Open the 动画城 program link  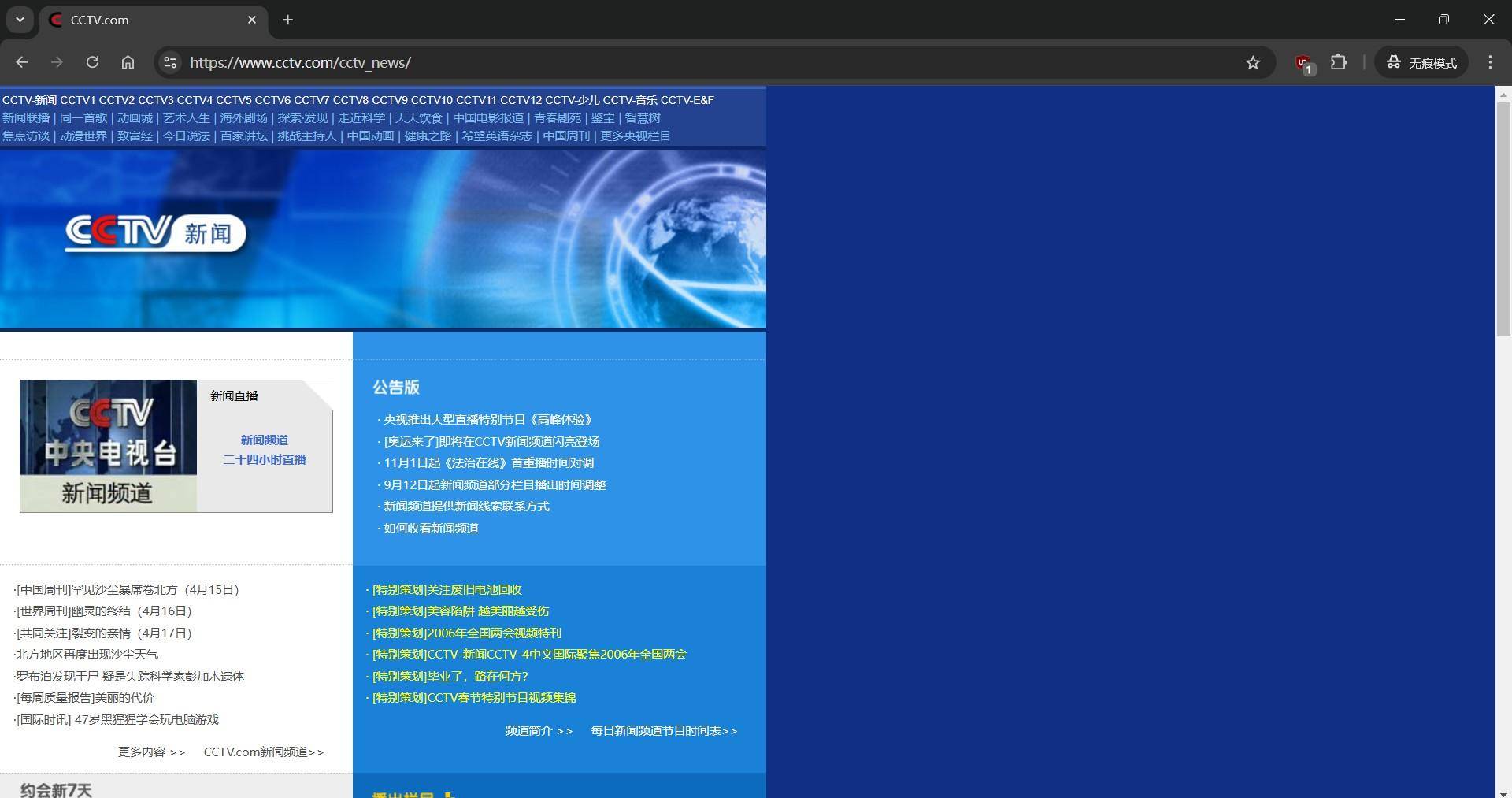coord(135,118)
